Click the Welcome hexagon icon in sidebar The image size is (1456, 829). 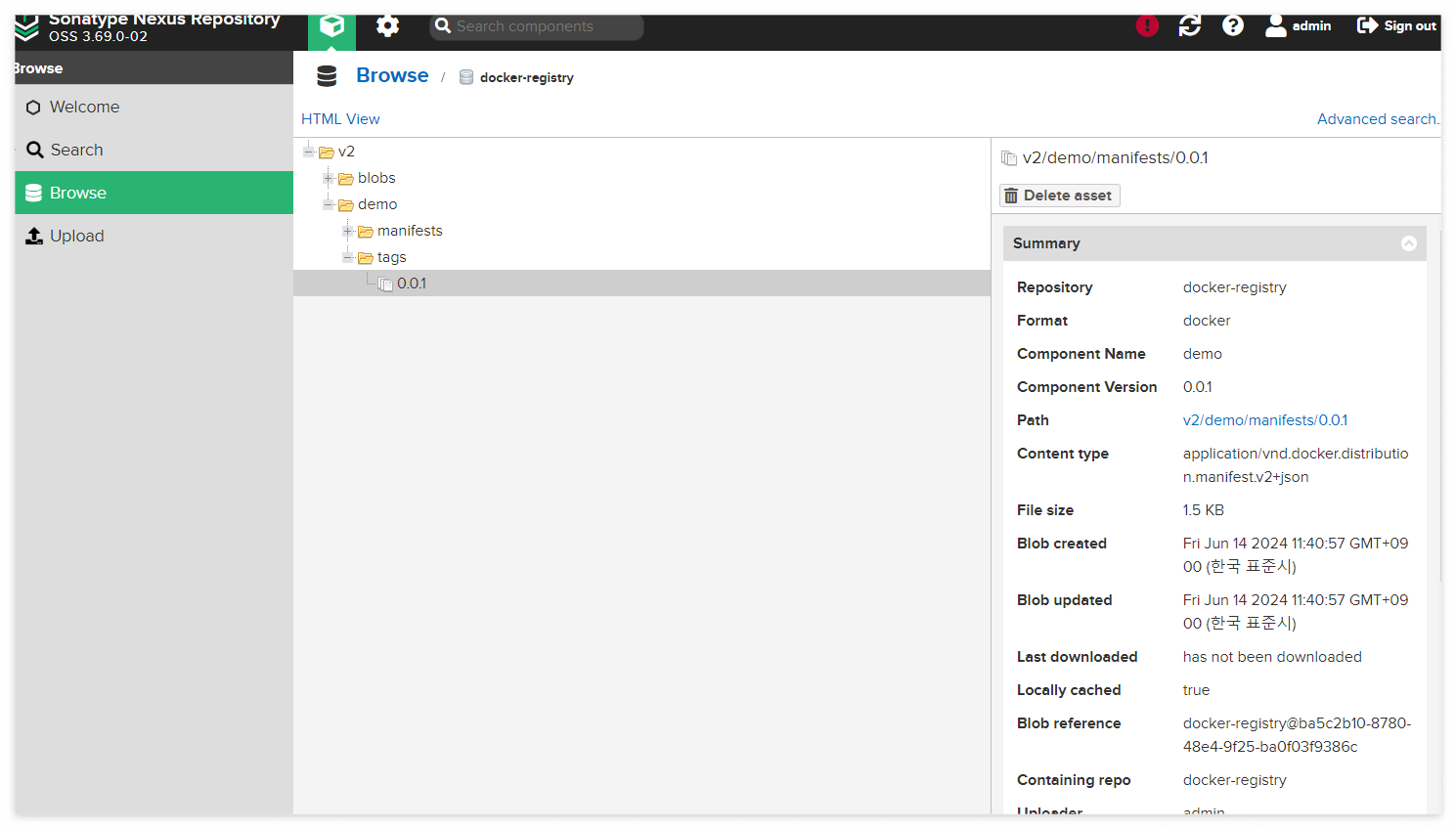coord(33,108)
